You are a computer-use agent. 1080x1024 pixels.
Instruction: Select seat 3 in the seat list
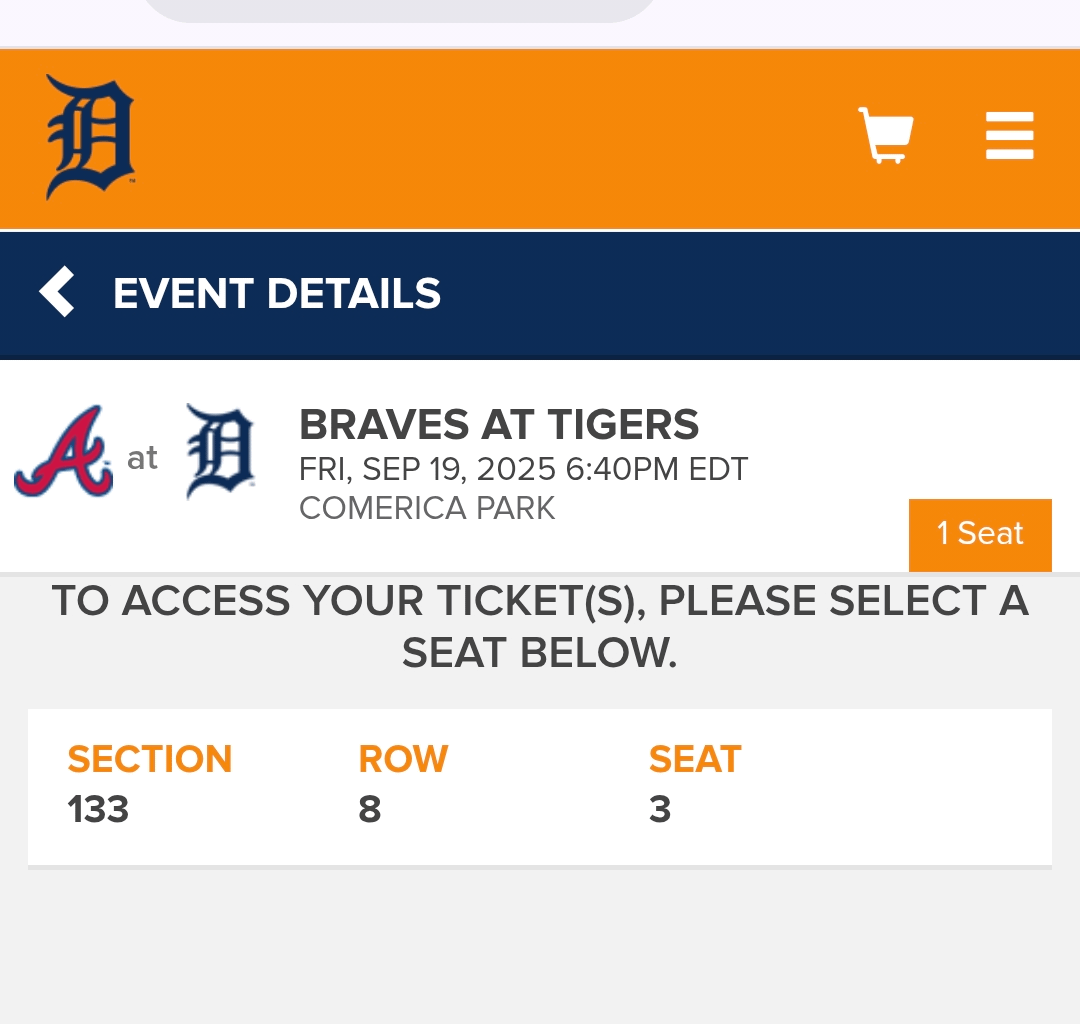coord(659,809)
